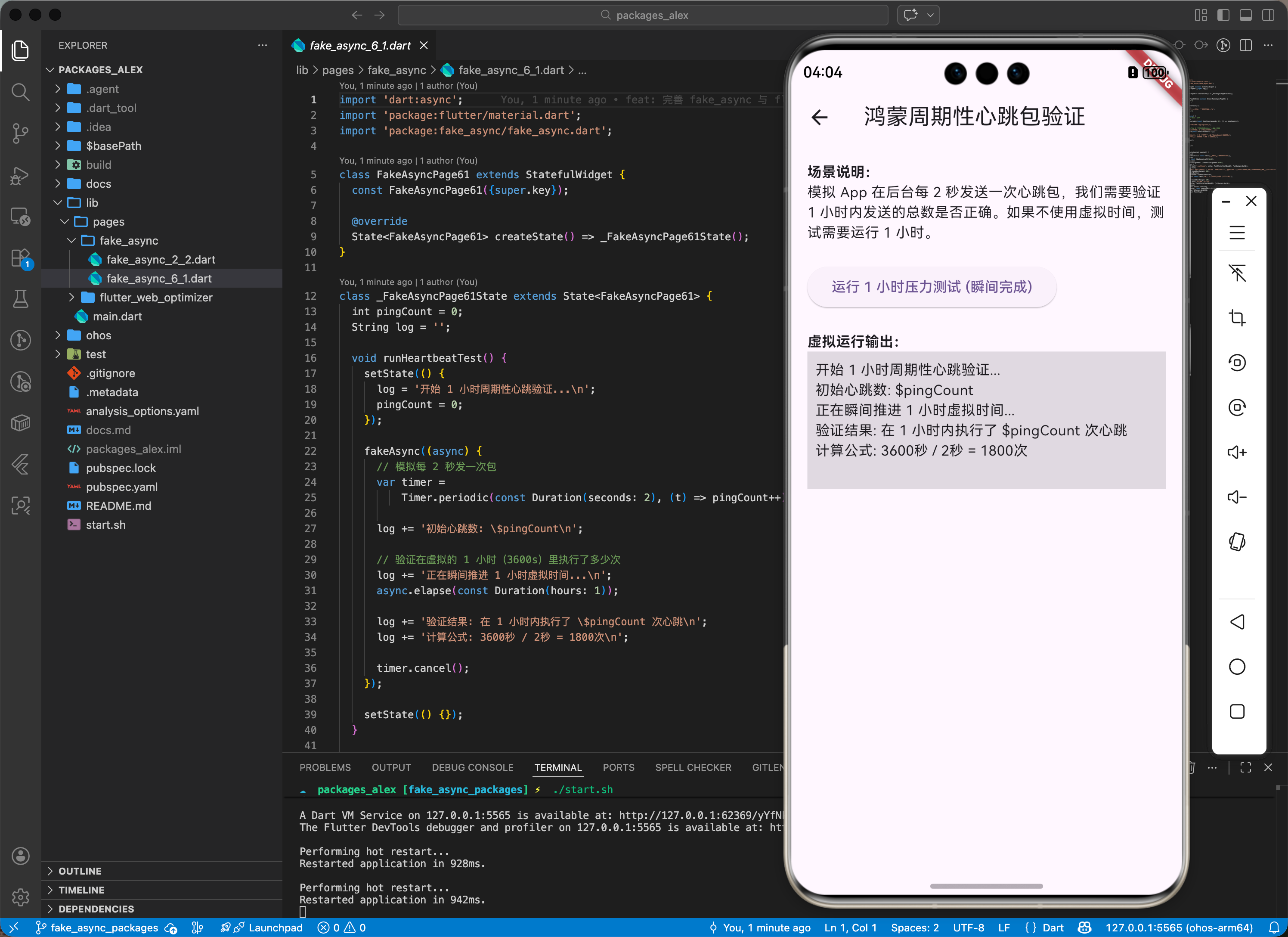The width and height of the screenshot is (1288, 937).
Task: Click emulator volume up icon
Action: (x=1237, y=452)
